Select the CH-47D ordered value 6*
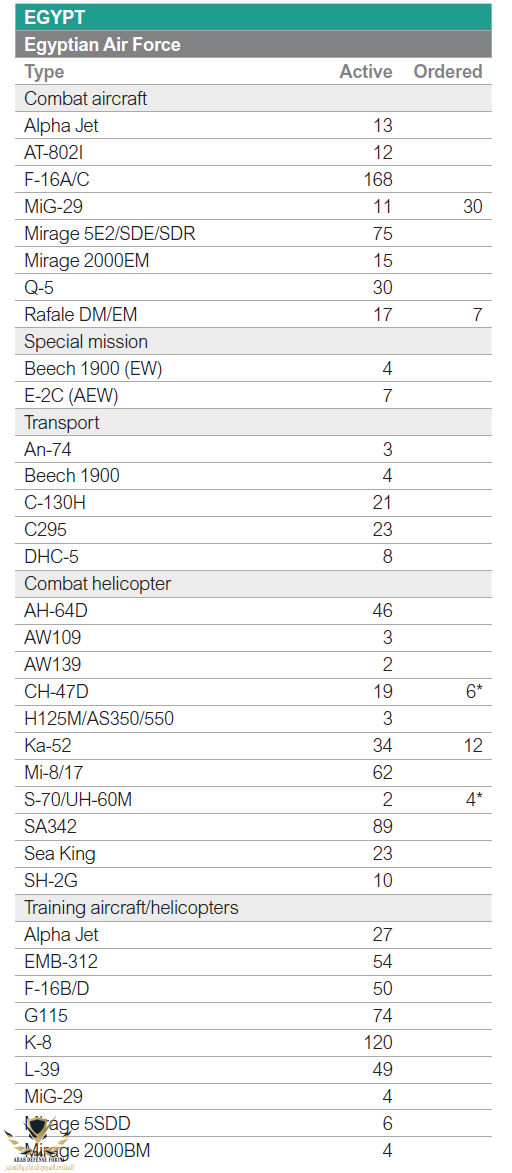 (474, 692)
